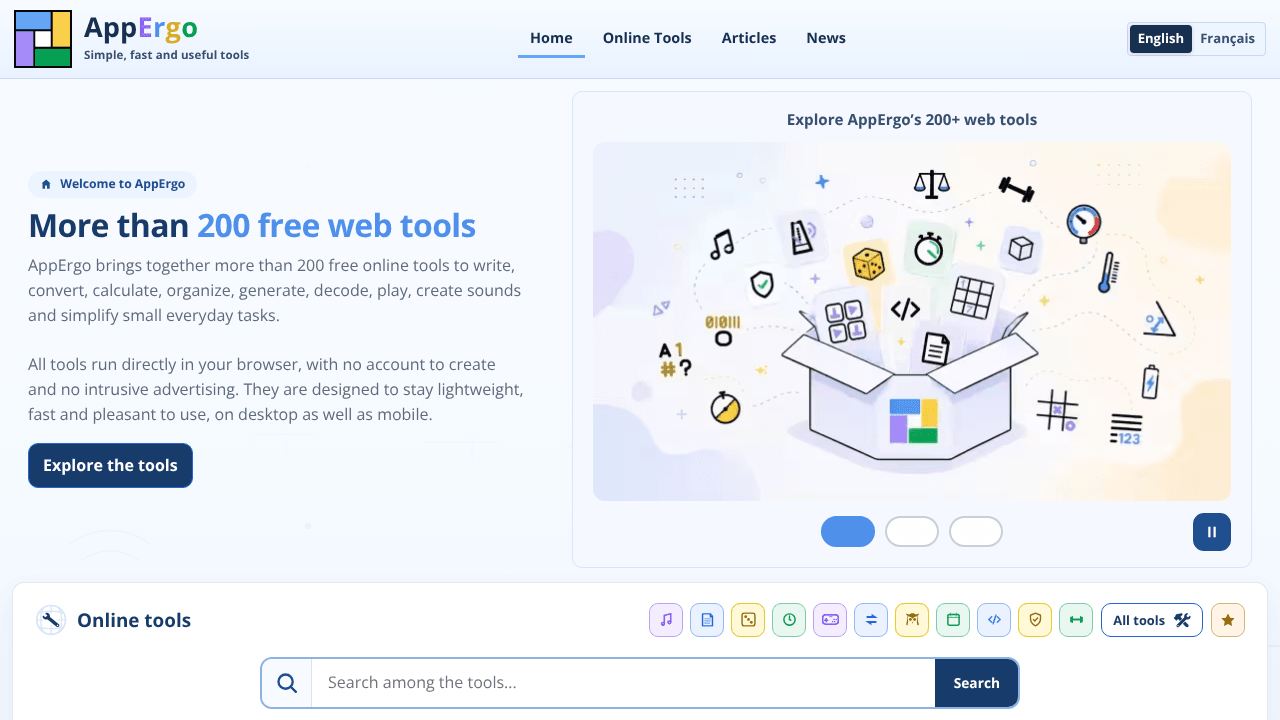Click the AppErgo colored squares logo
Image resolution: width=1280 pixels, height=720 pixels.
point(43,39)
